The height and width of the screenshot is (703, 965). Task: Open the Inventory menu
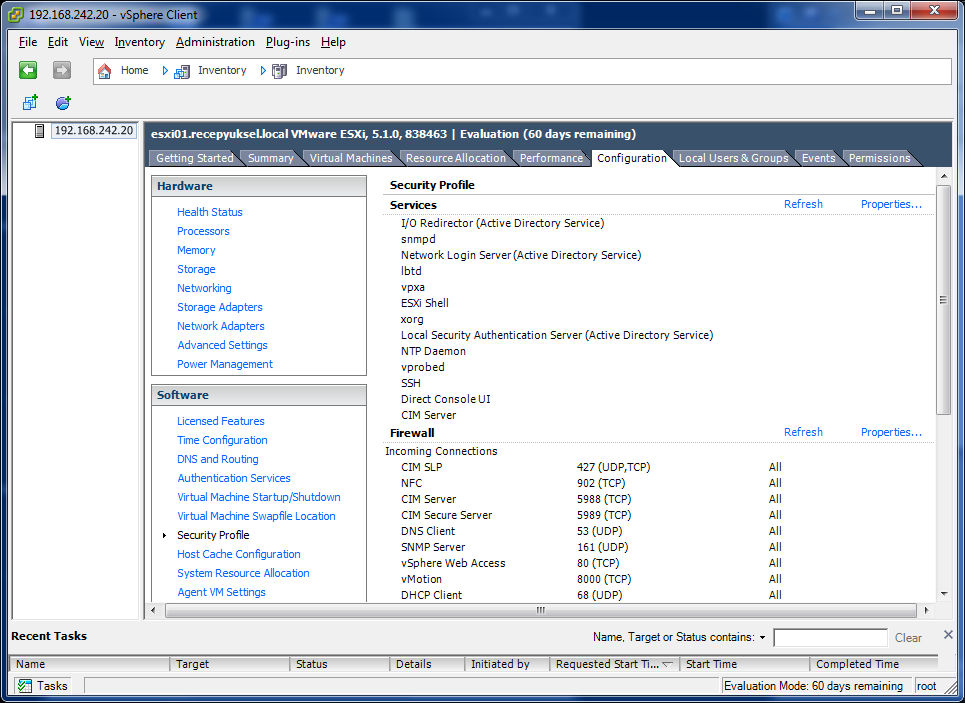click(x=140, y=42)
